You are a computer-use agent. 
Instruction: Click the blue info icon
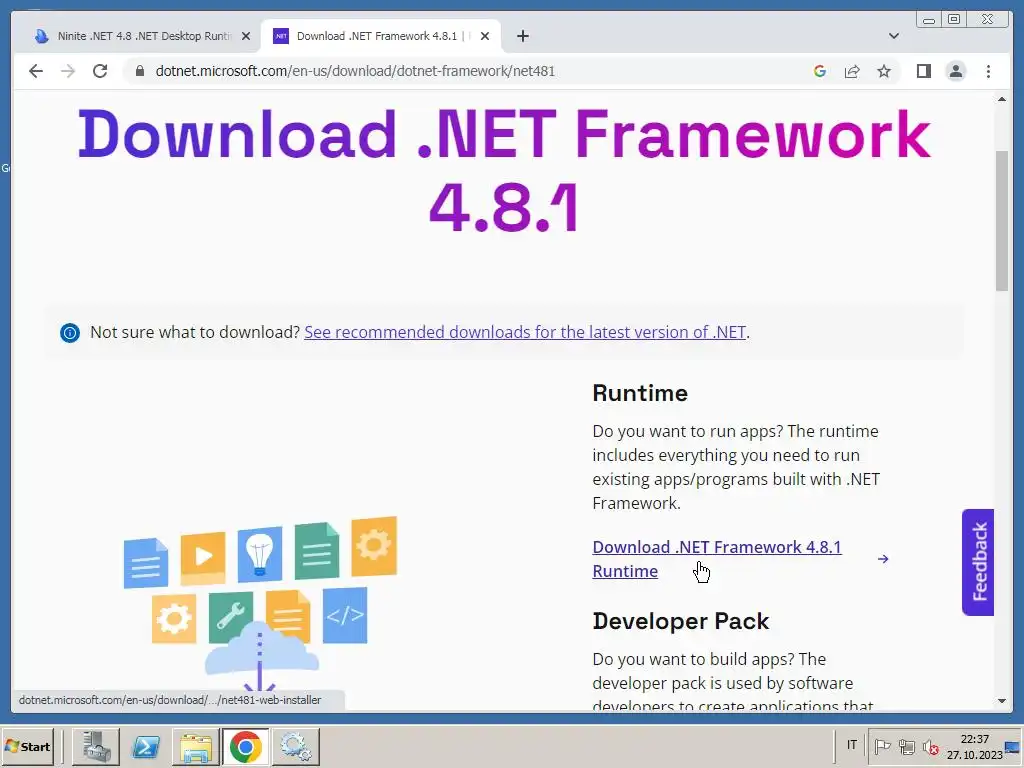click(x=70, y=332)
